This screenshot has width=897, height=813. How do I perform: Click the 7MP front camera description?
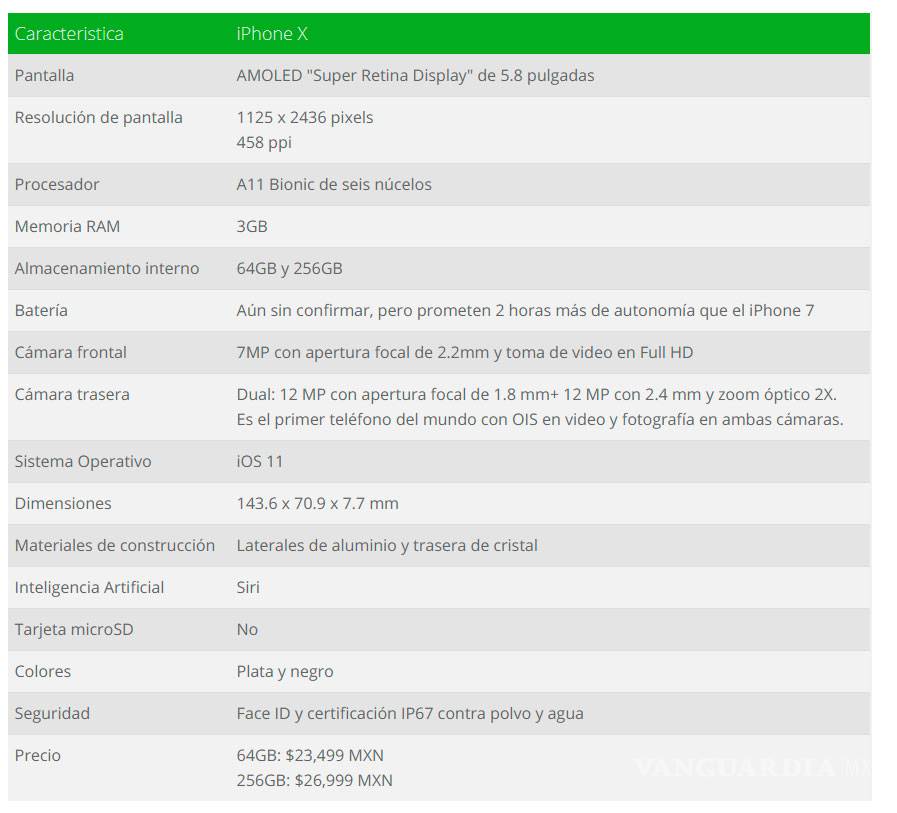pos(464,352)
